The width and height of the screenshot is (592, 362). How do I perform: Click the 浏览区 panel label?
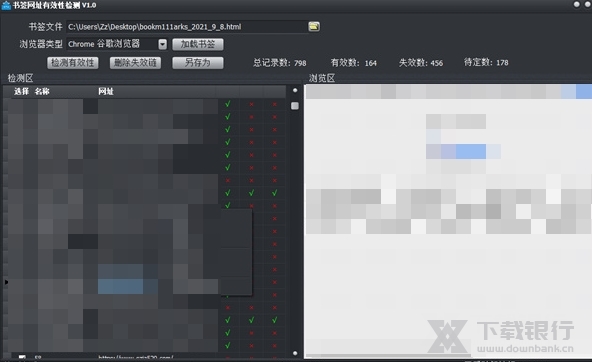(322, 78)
